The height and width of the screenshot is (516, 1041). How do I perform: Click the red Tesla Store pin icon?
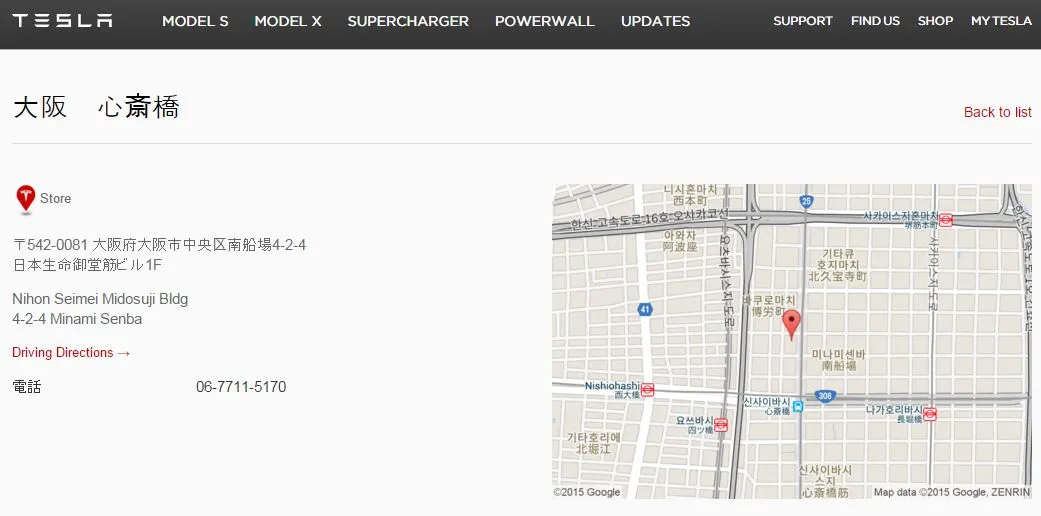[x=25, y=199]
